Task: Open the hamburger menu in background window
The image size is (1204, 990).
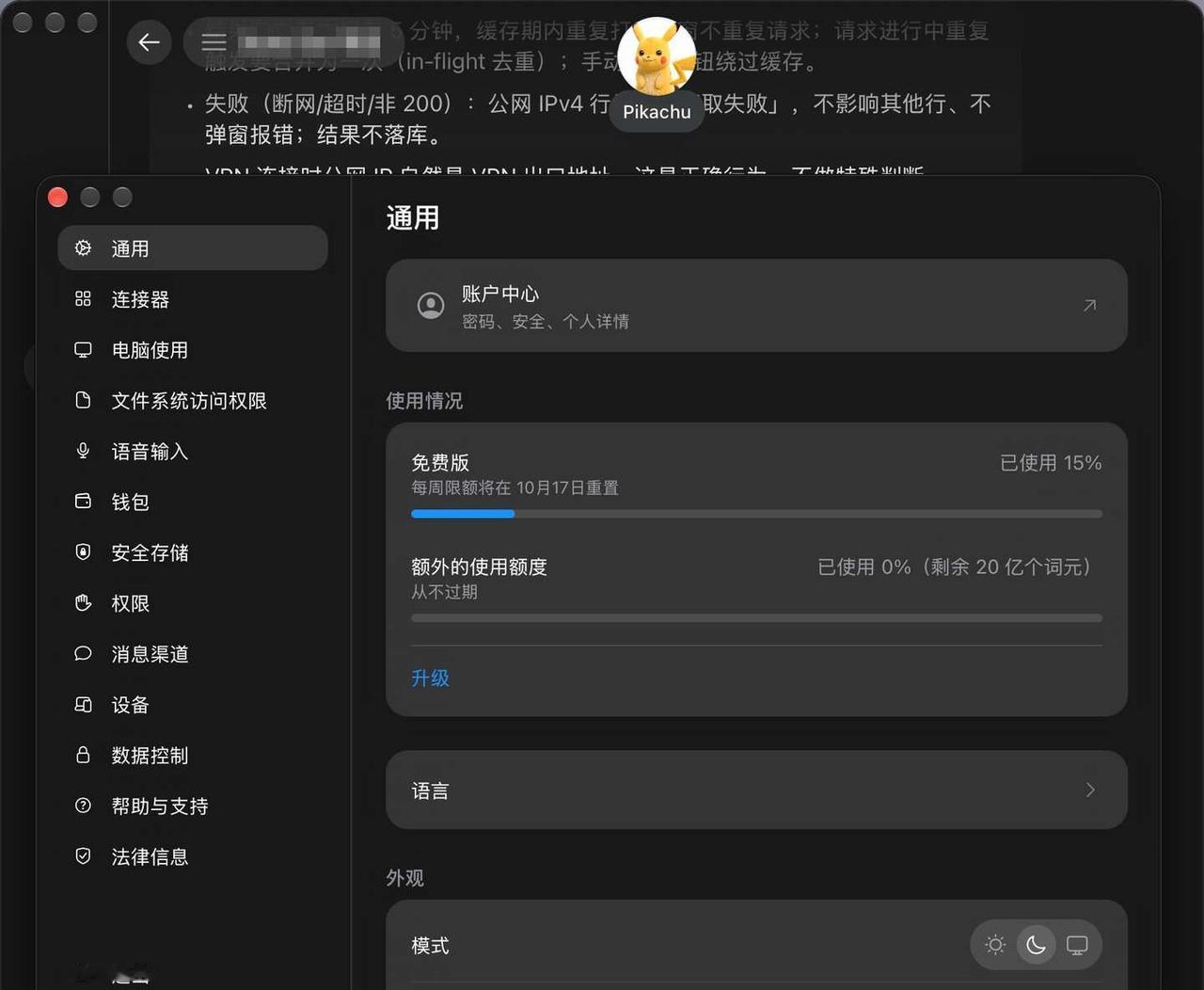Action: tap(214, 42)
